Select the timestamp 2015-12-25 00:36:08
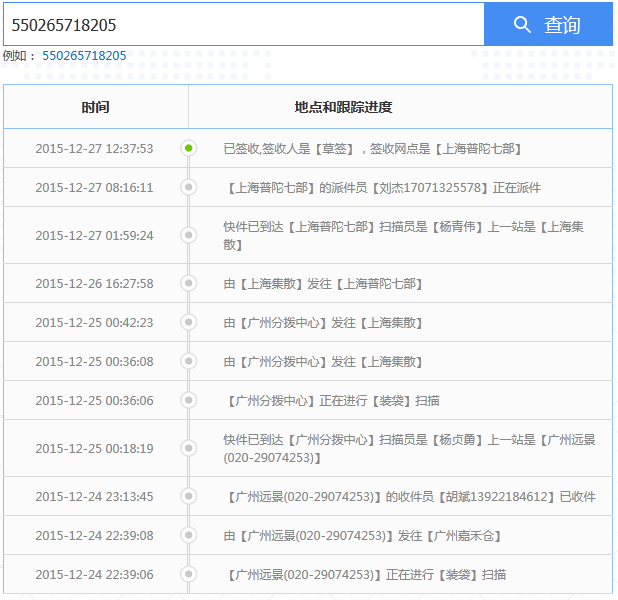 pyautogui.click(x=94, y=361)
